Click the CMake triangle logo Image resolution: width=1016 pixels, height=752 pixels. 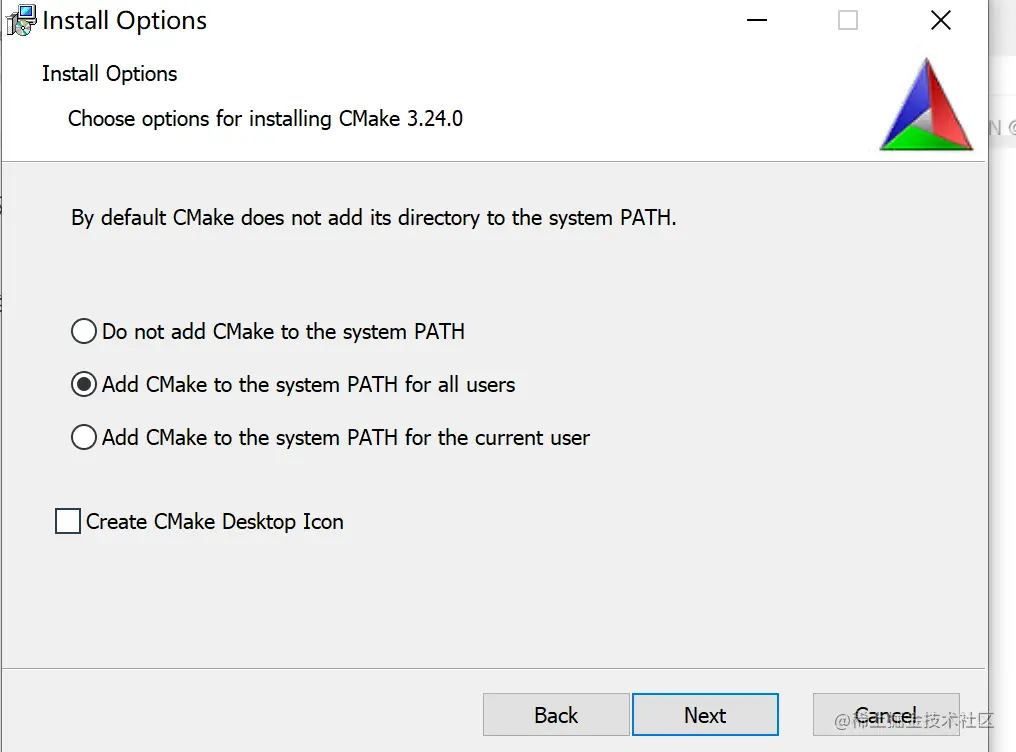(x=926, y=105)
